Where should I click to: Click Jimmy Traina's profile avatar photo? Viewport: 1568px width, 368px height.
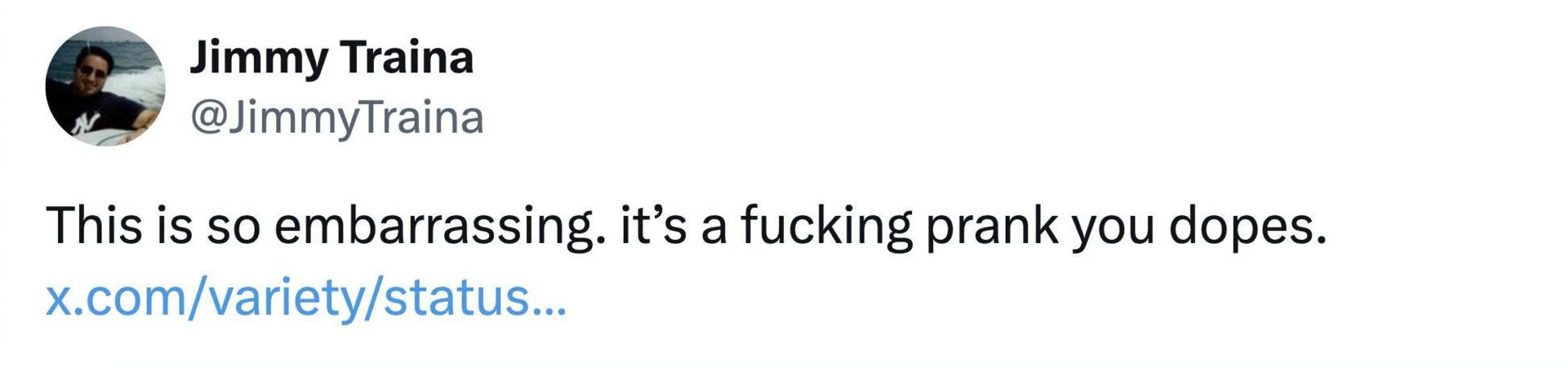click(105, 86)
